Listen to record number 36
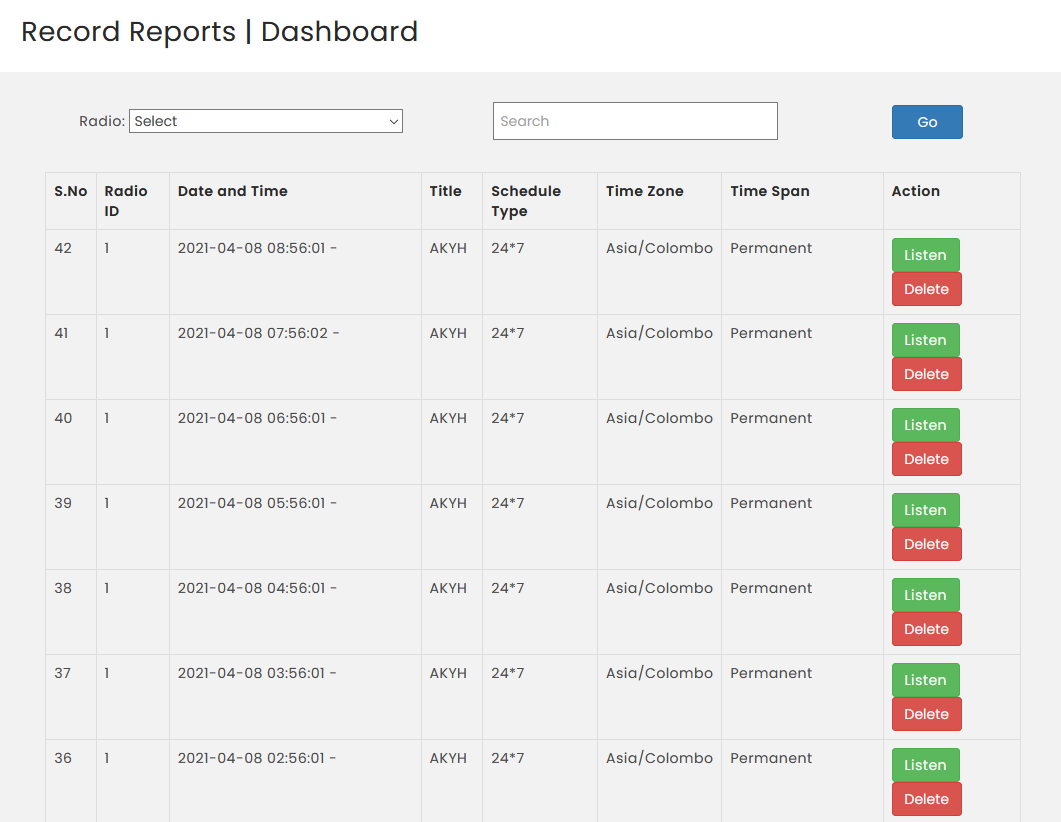The width and height of the screenshot is (1061, 822). tap(925, 765)
